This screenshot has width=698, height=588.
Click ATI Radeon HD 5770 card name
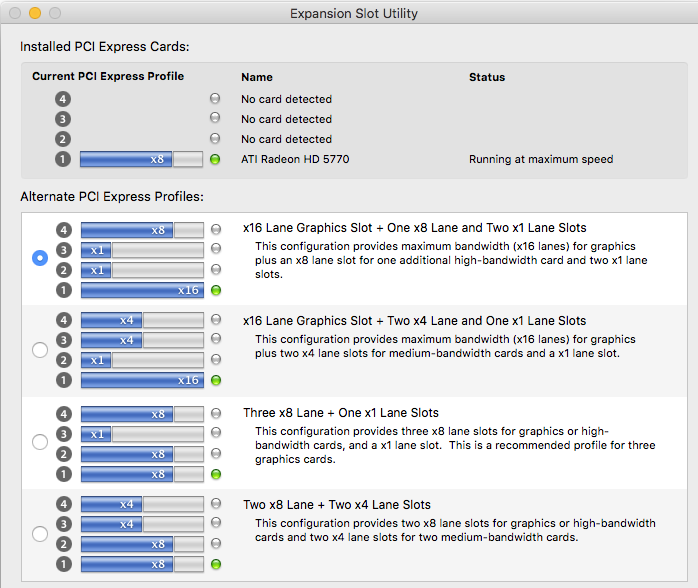tap(295, 159)
